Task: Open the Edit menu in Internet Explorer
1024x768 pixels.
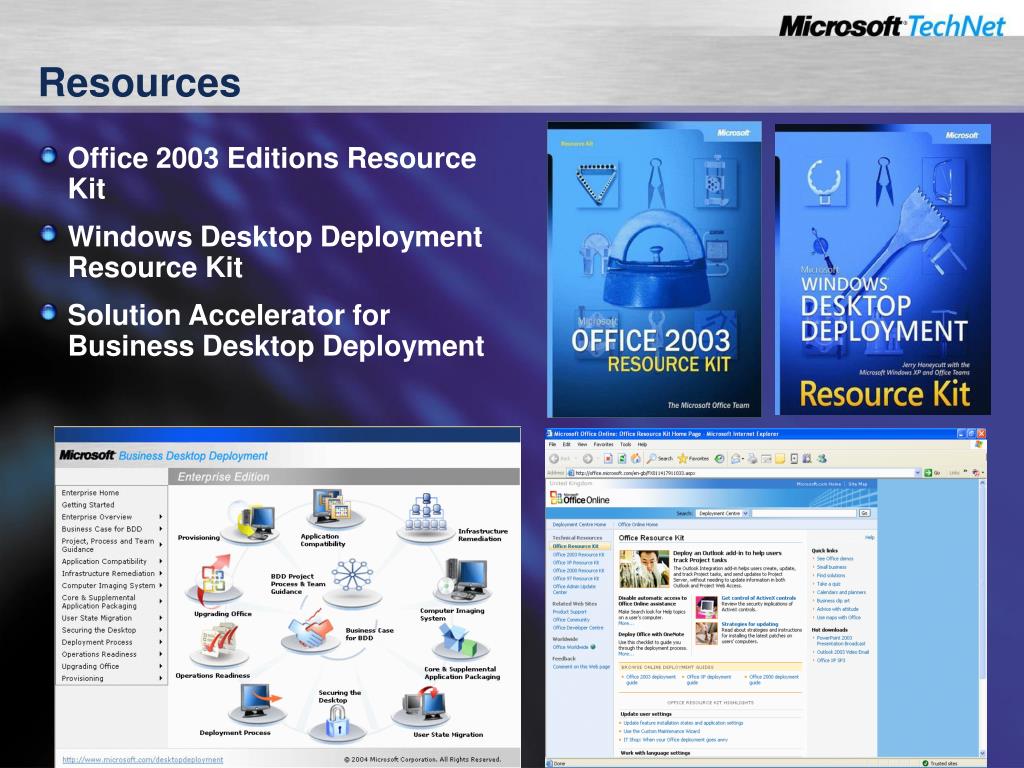Action: (x=566, y=444)
